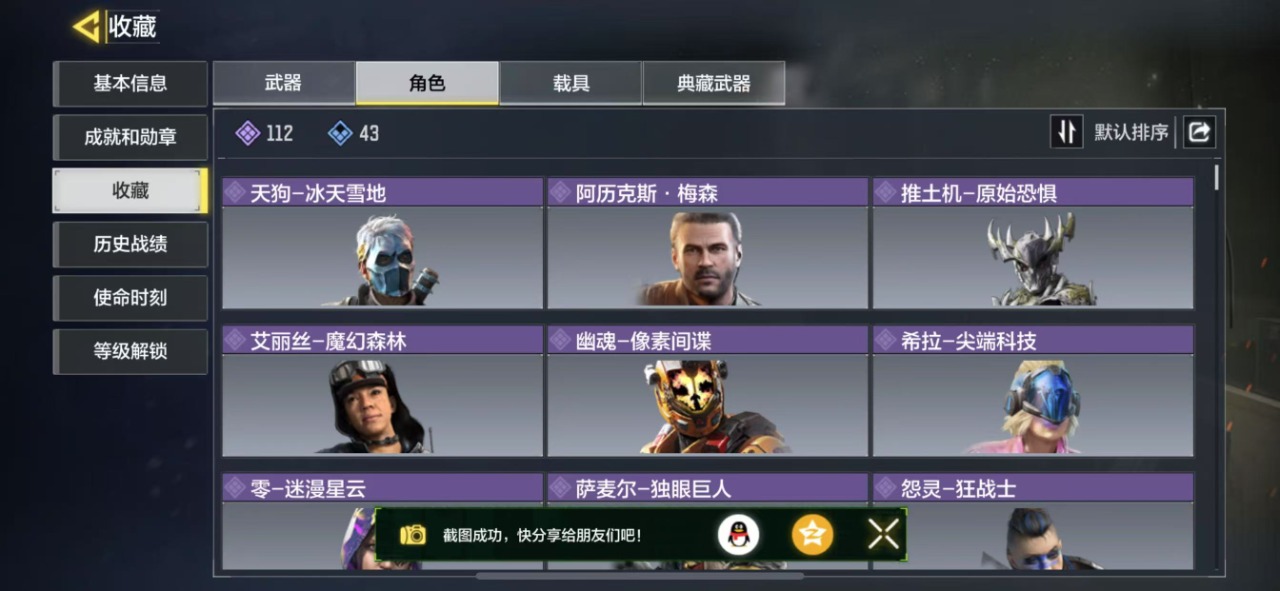Select the purple epic count icon 112

pyautogui.click(x=248, y=133)
